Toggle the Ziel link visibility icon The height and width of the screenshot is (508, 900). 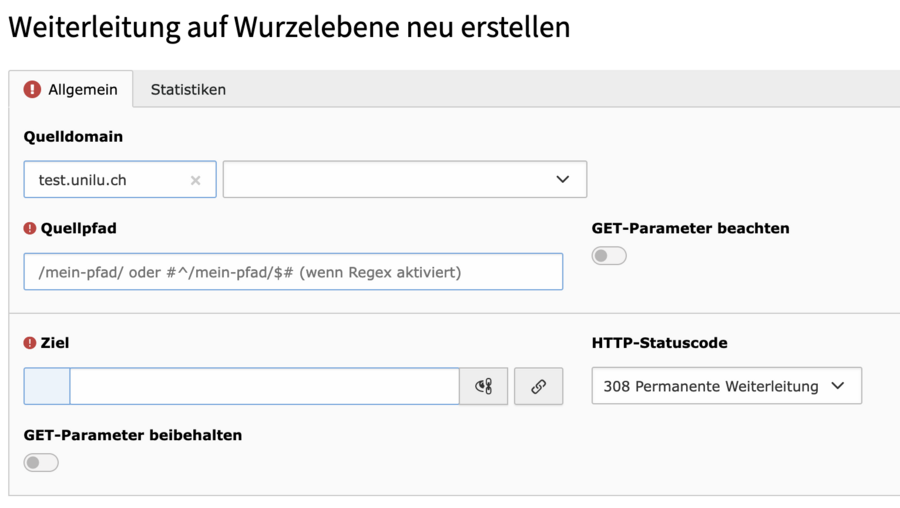coord(484,386)
